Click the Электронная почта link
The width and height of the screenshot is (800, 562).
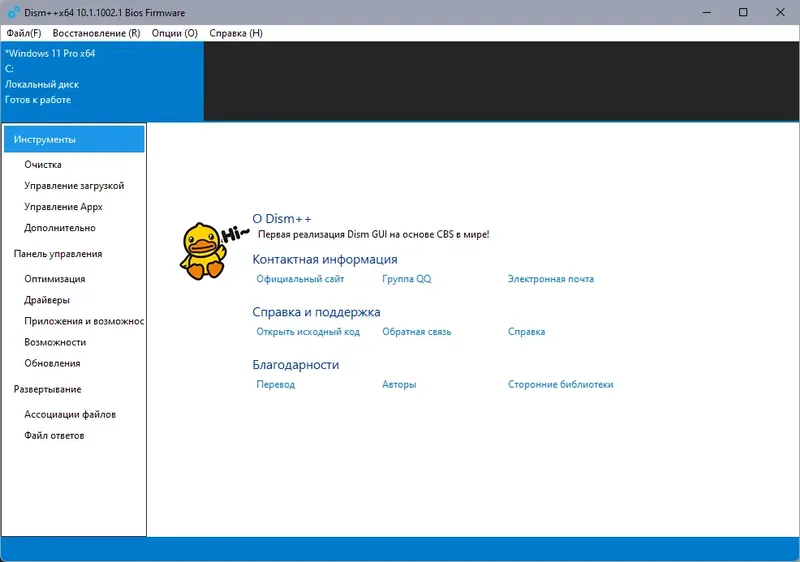click(551, 279)
